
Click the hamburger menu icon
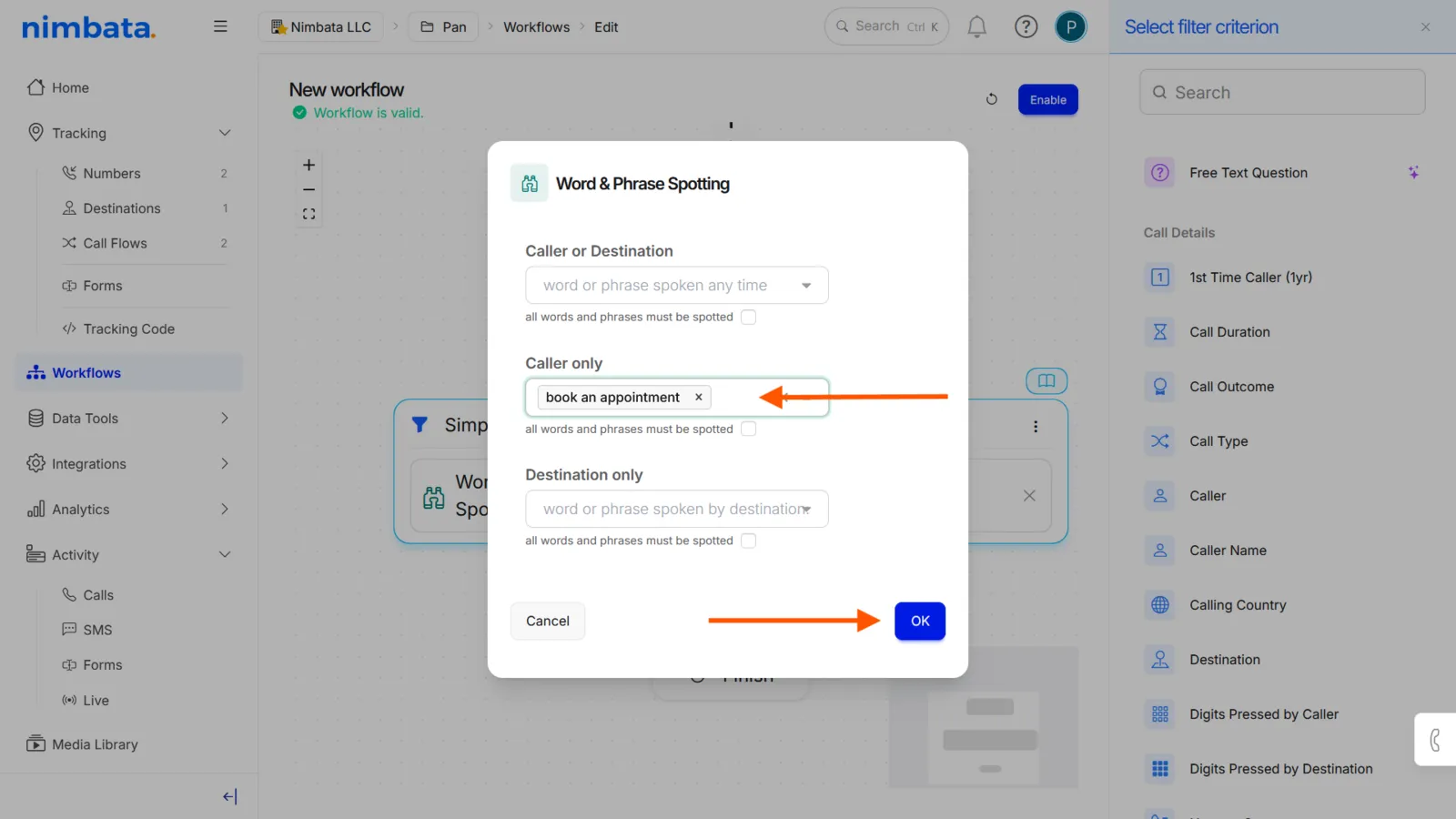[220, 26]
